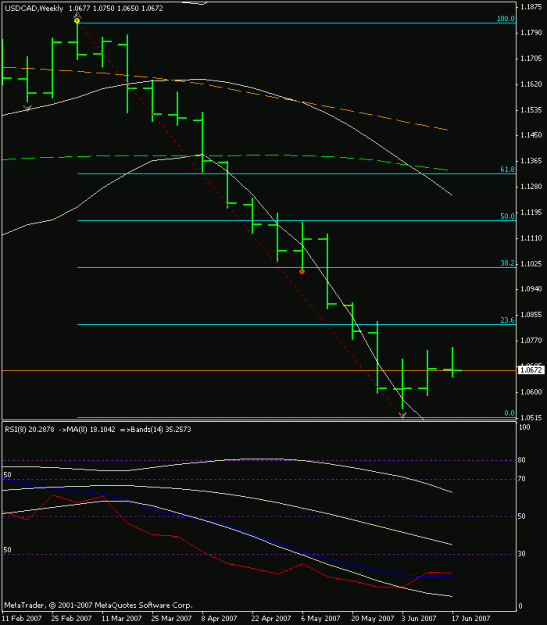Select the 1.1110 price scale value

531,238
